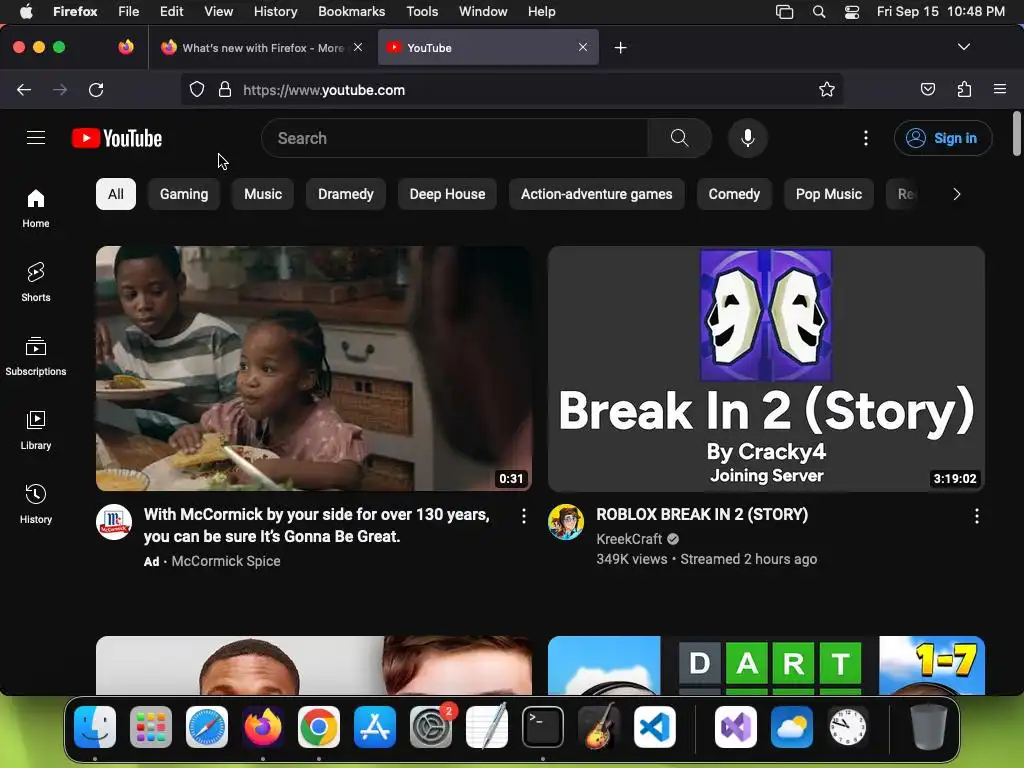Click the YouTube search field
Screen dimensions: 1024x768
455,138
